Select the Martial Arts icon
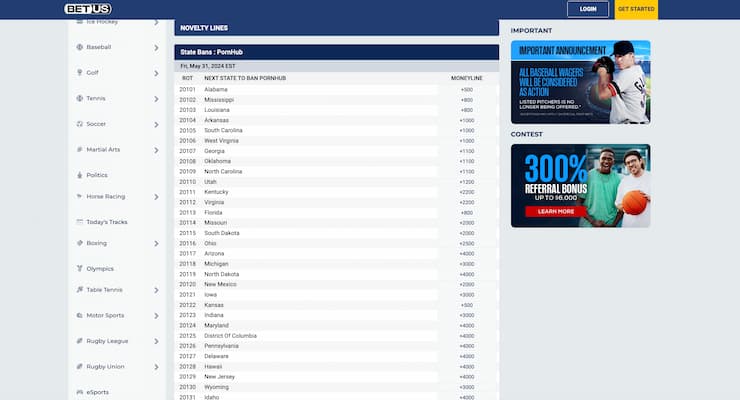Image resolution: width=740 pixels, height=400 pixels. click(x=79, y=150)
